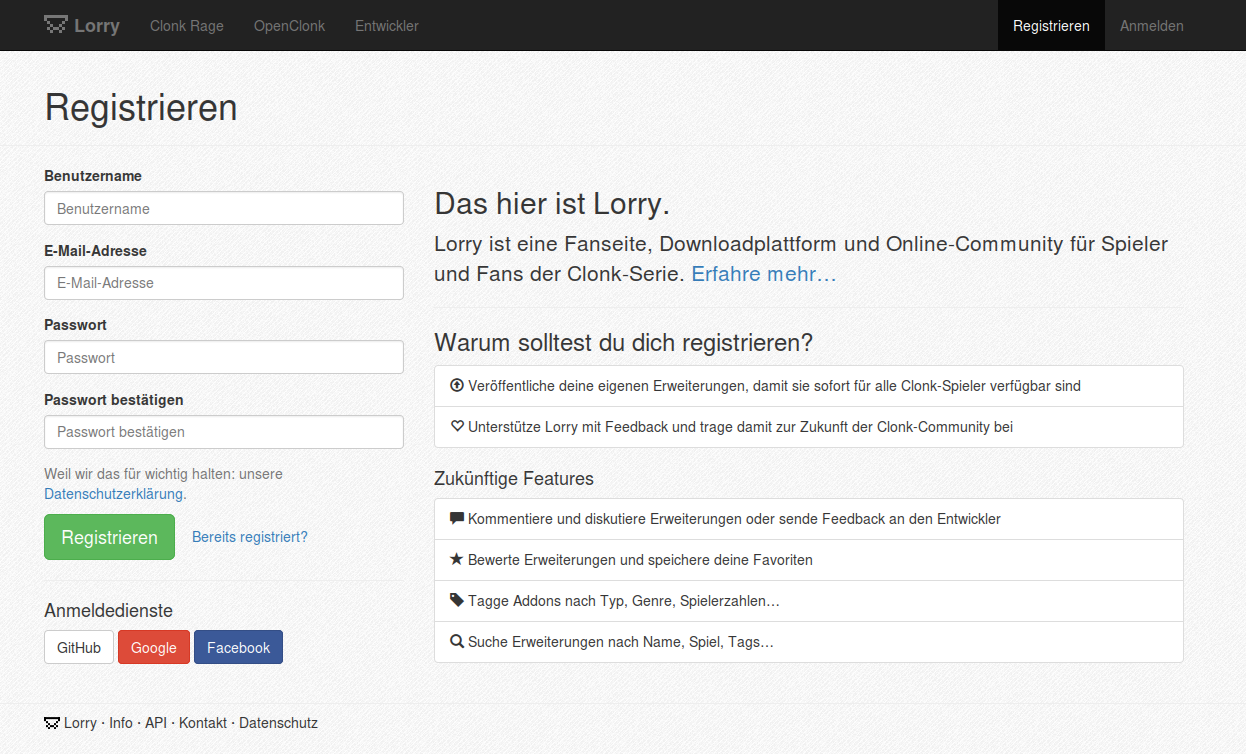Click the magnifier icon beside Suche Erweiterungen
Viewport: 1246px width, 754px height.
click(457, 641)
